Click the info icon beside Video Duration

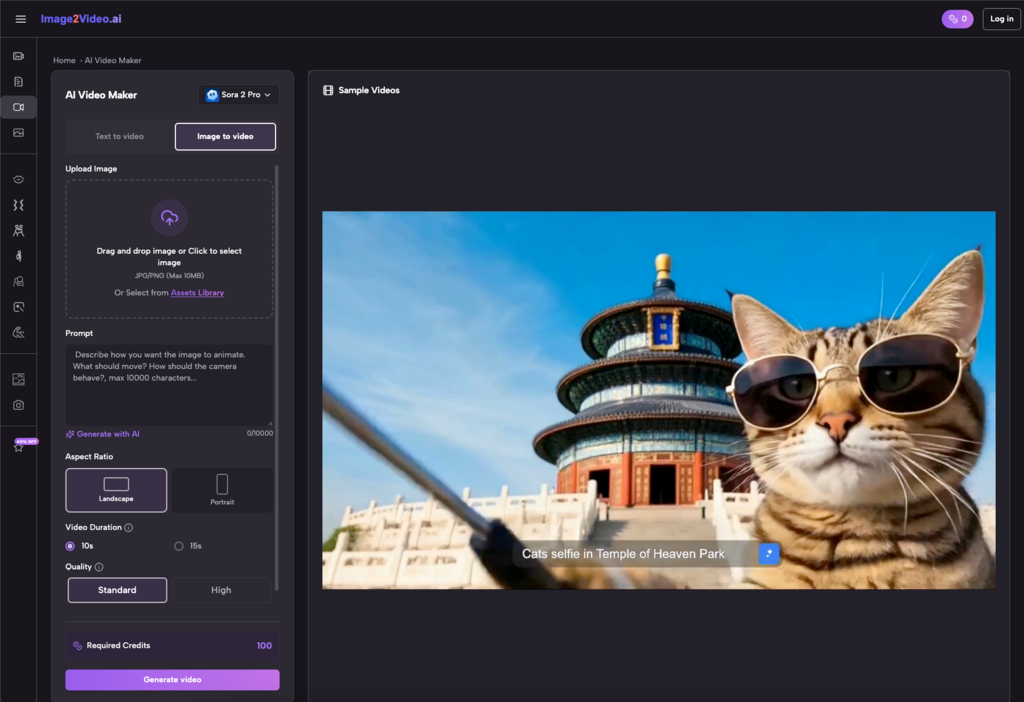tap(129, 528)
